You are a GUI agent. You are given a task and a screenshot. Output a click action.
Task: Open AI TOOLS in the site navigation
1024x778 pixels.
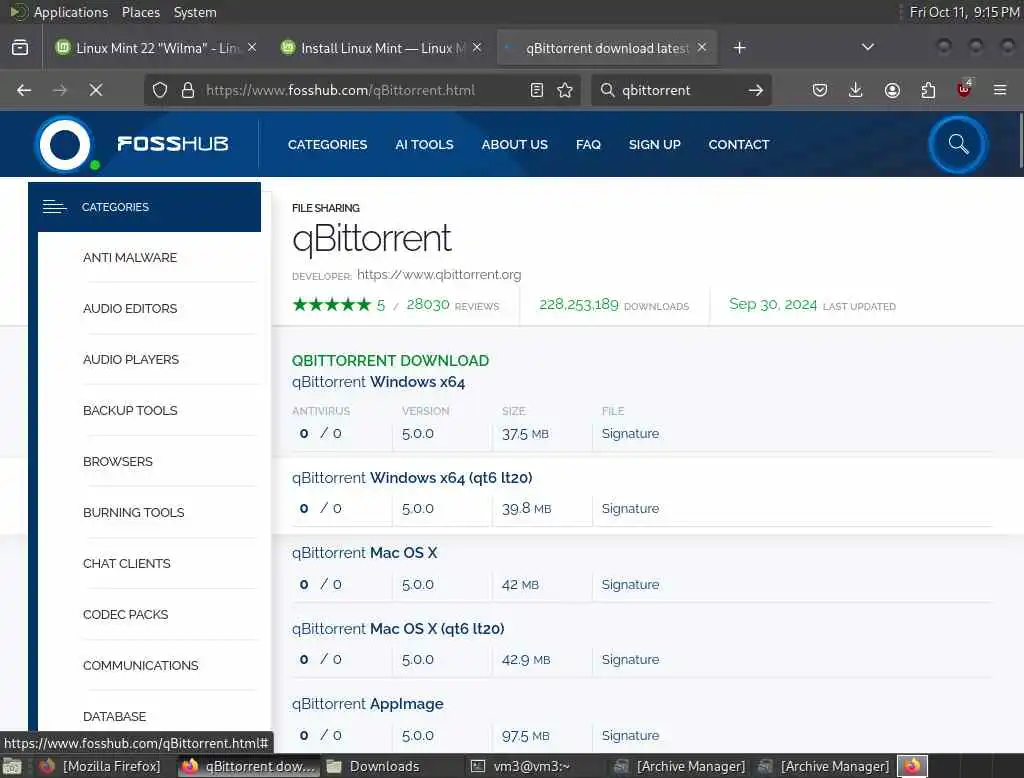pyautogui.click(x=424, y=144)
